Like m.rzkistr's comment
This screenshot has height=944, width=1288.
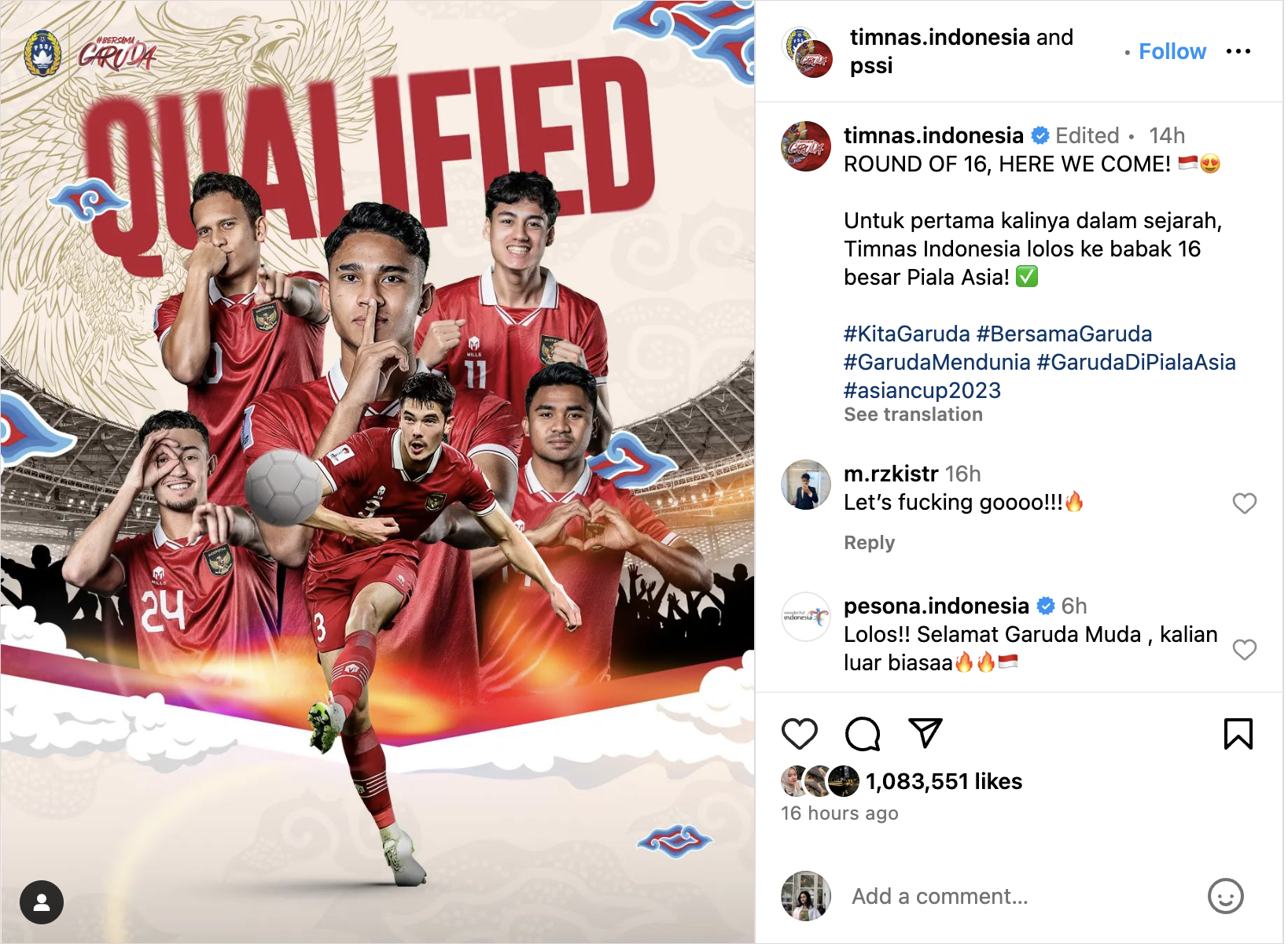click(x=1244, y=503)
